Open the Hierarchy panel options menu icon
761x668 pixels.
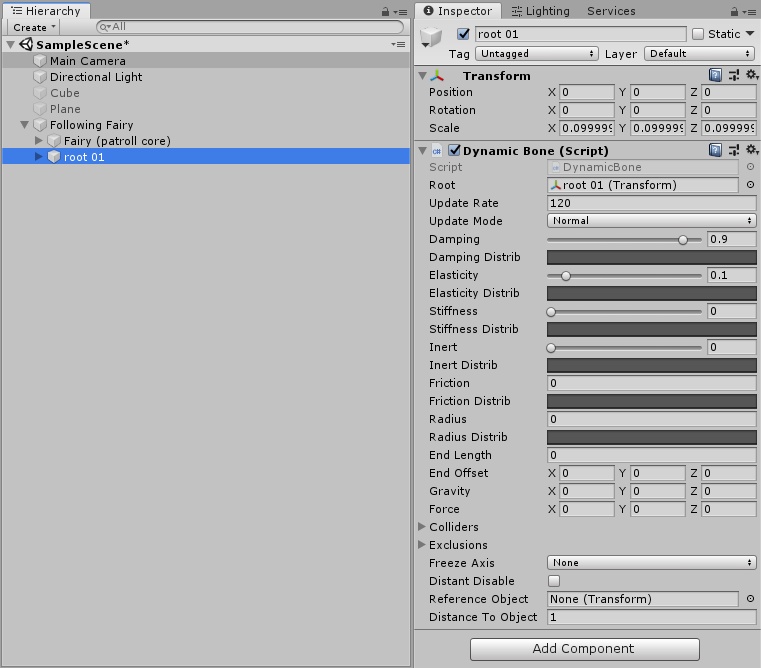coord(401,12)
